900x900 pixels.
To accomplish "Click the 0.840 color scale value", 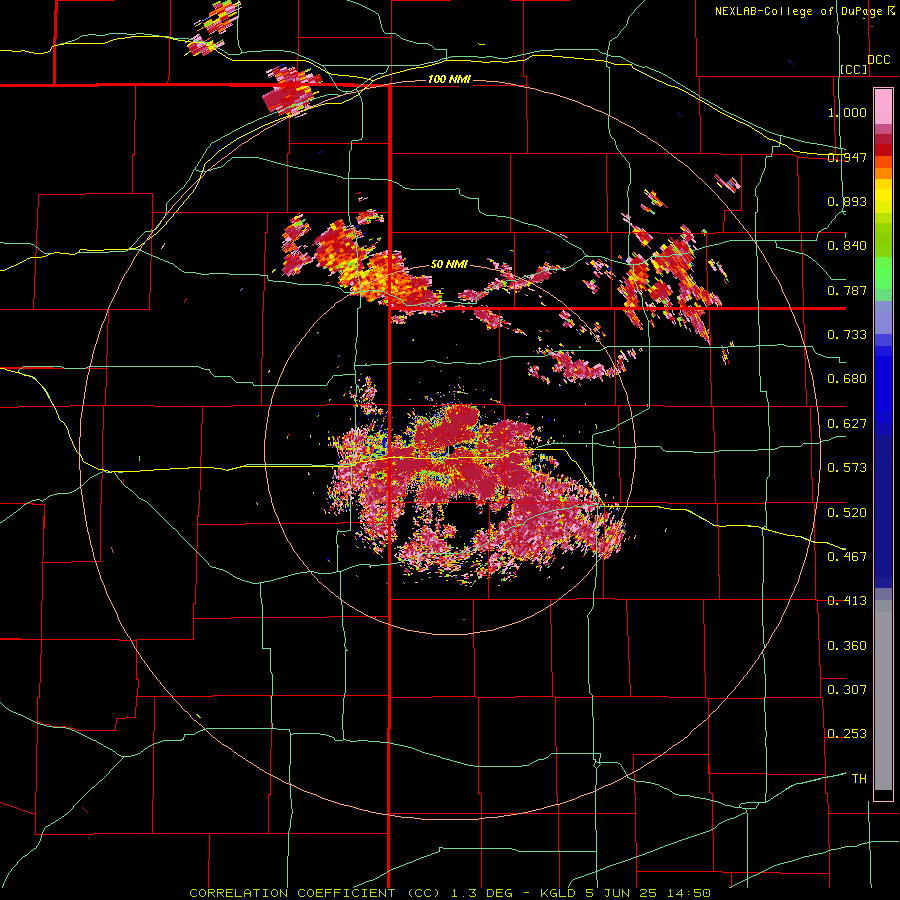I will pyautogui.click(x=847, y=246).
